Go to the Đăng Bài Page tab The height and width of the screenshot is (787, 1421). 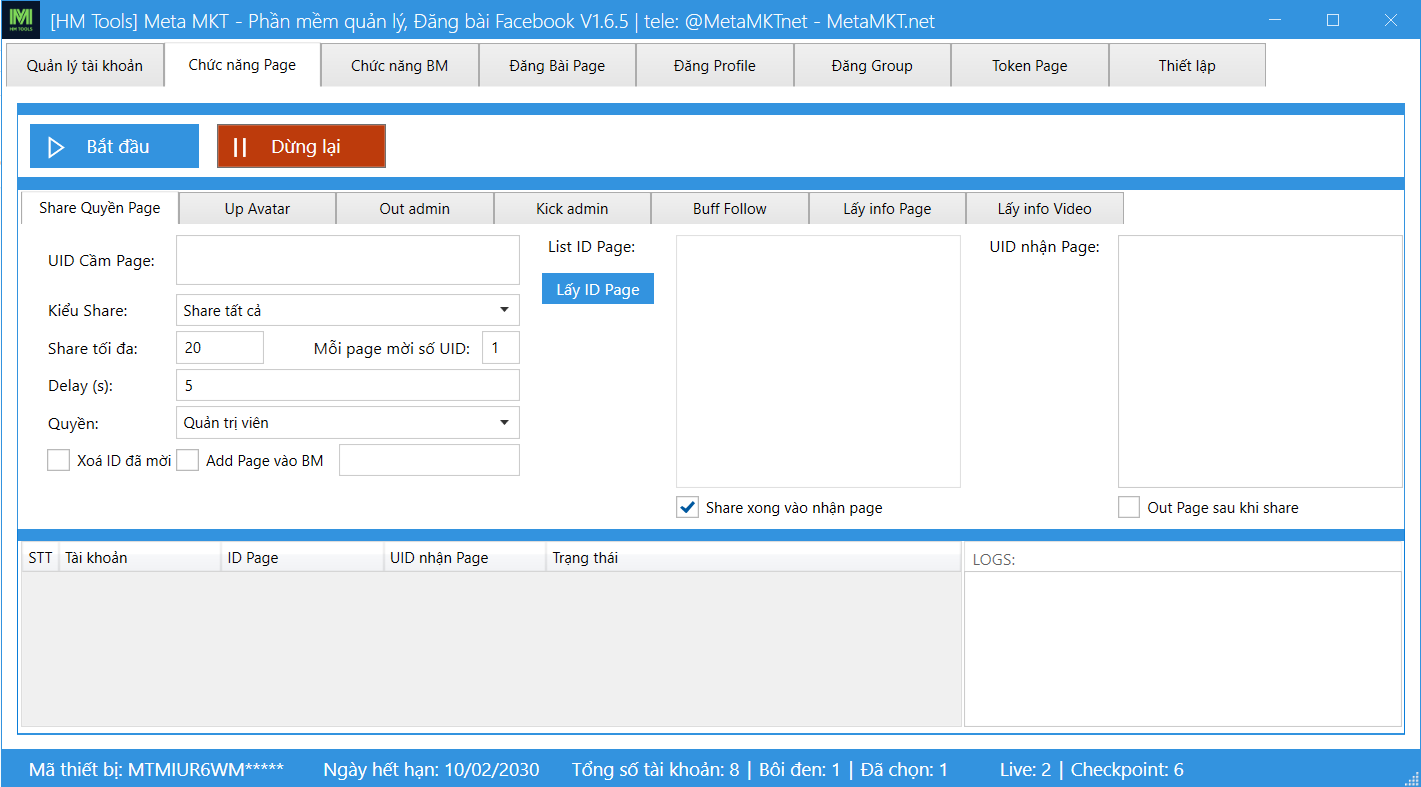point(557,66)
